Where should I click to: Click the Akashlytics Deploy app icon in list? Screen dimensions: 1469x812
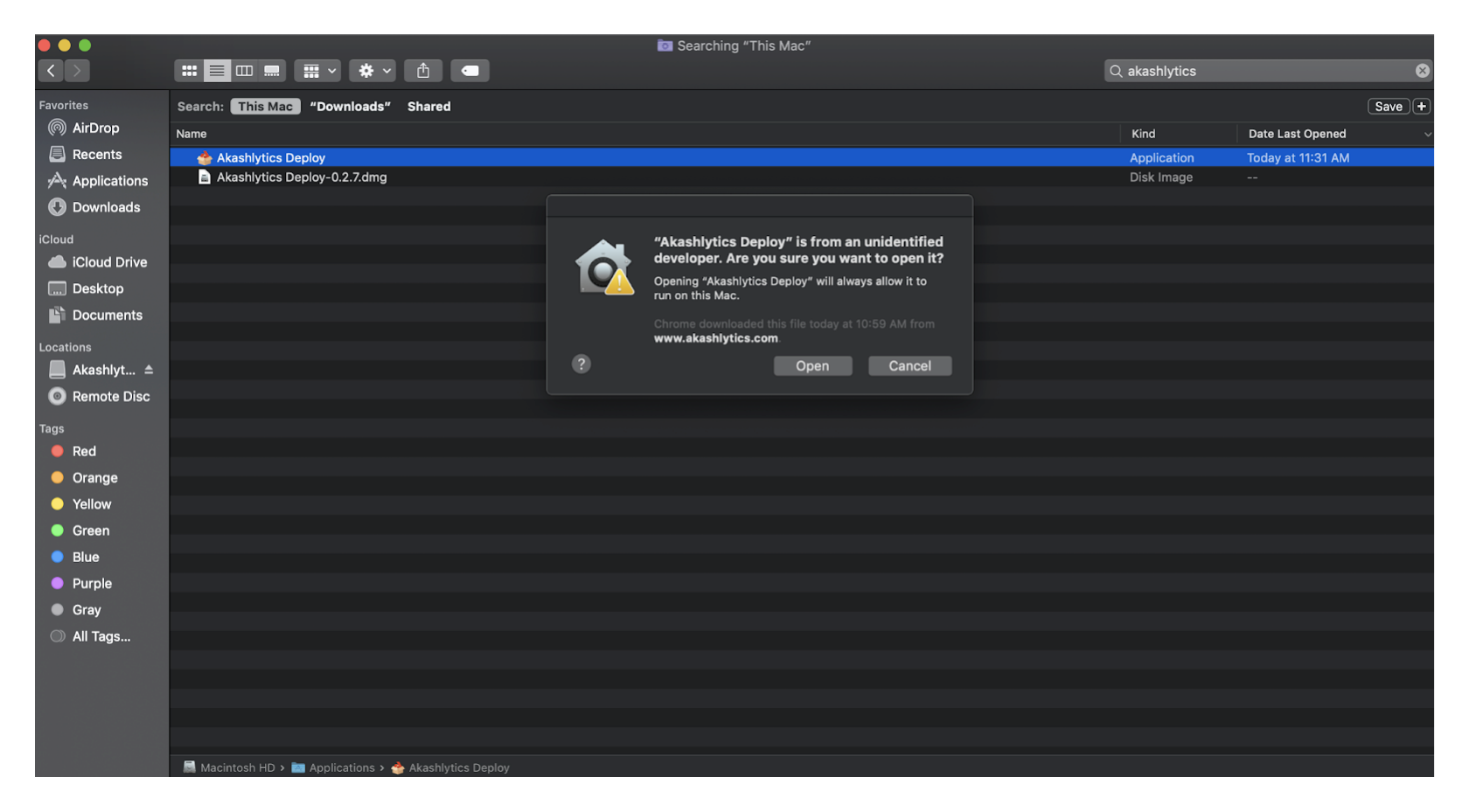pos(205,157)
